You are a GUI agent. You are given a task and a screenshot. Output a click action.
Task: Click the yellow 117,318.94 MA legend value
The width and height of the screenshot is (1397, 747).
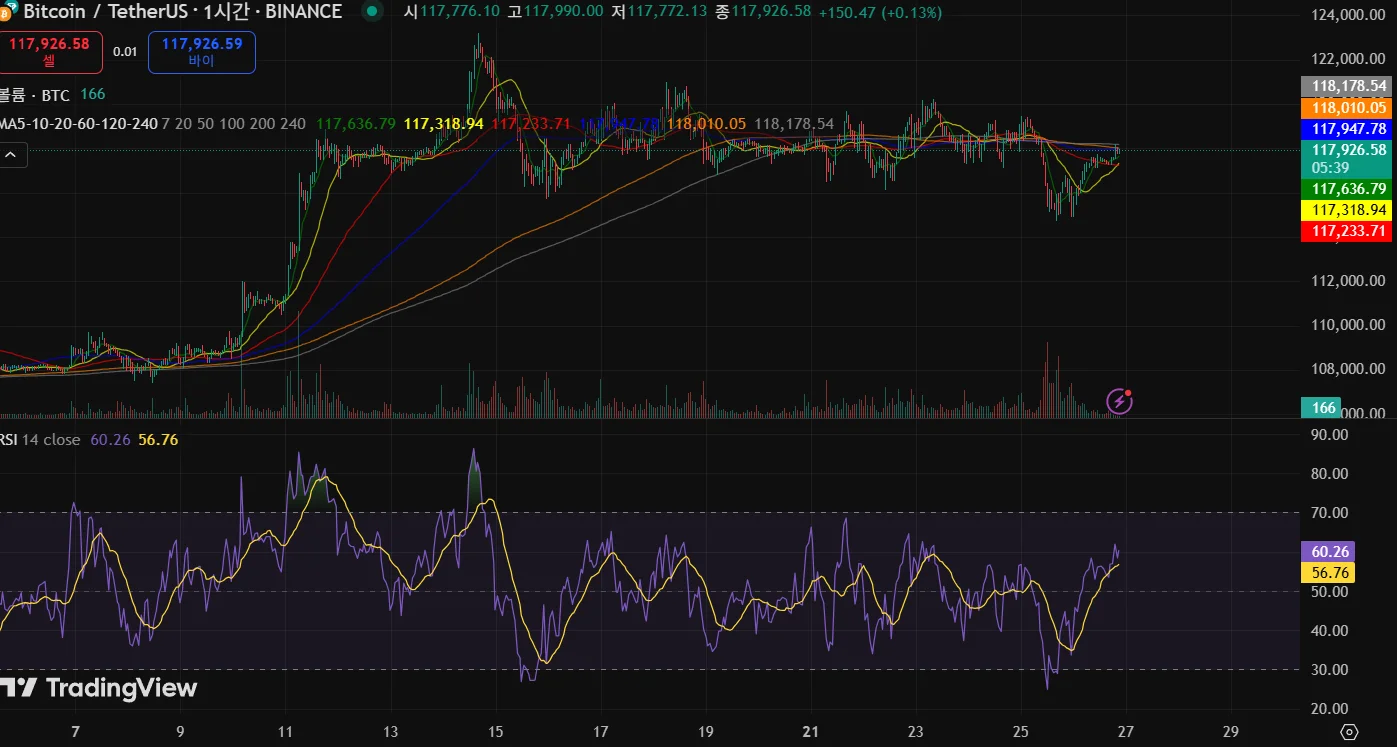[x=444, y=124]
